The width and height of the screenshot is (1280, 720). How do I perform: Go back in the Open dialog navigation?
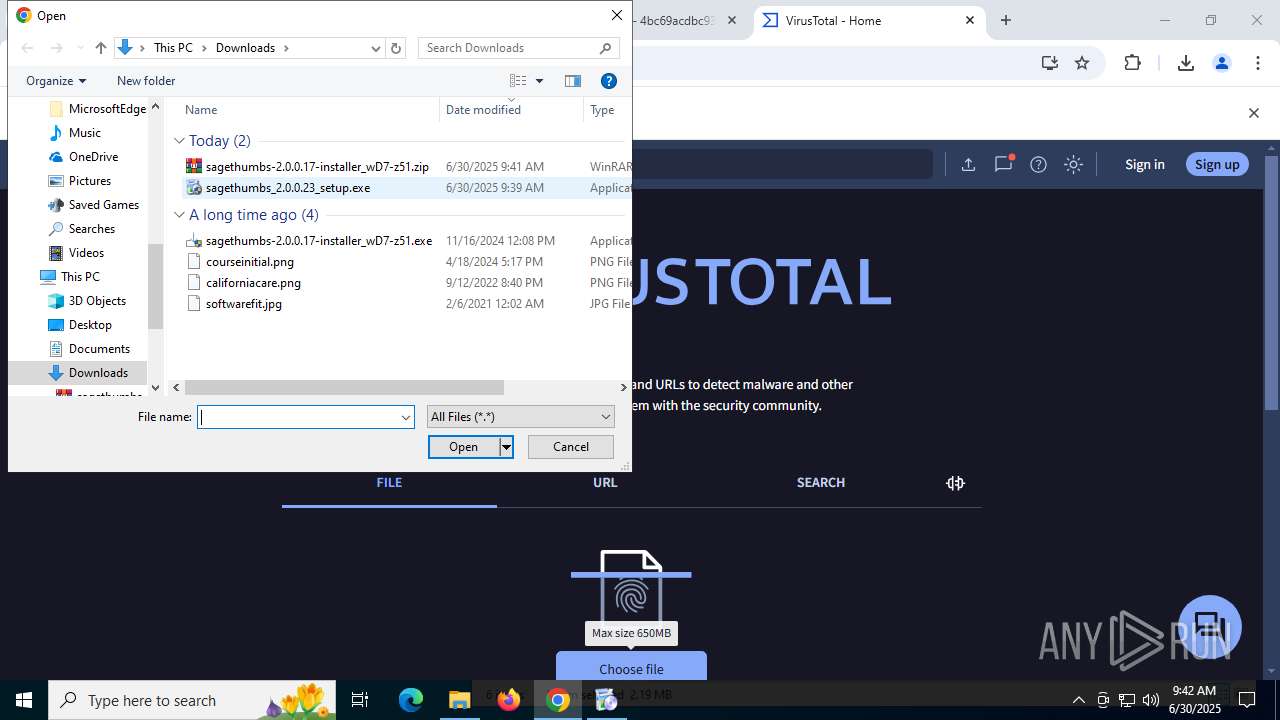27,48
